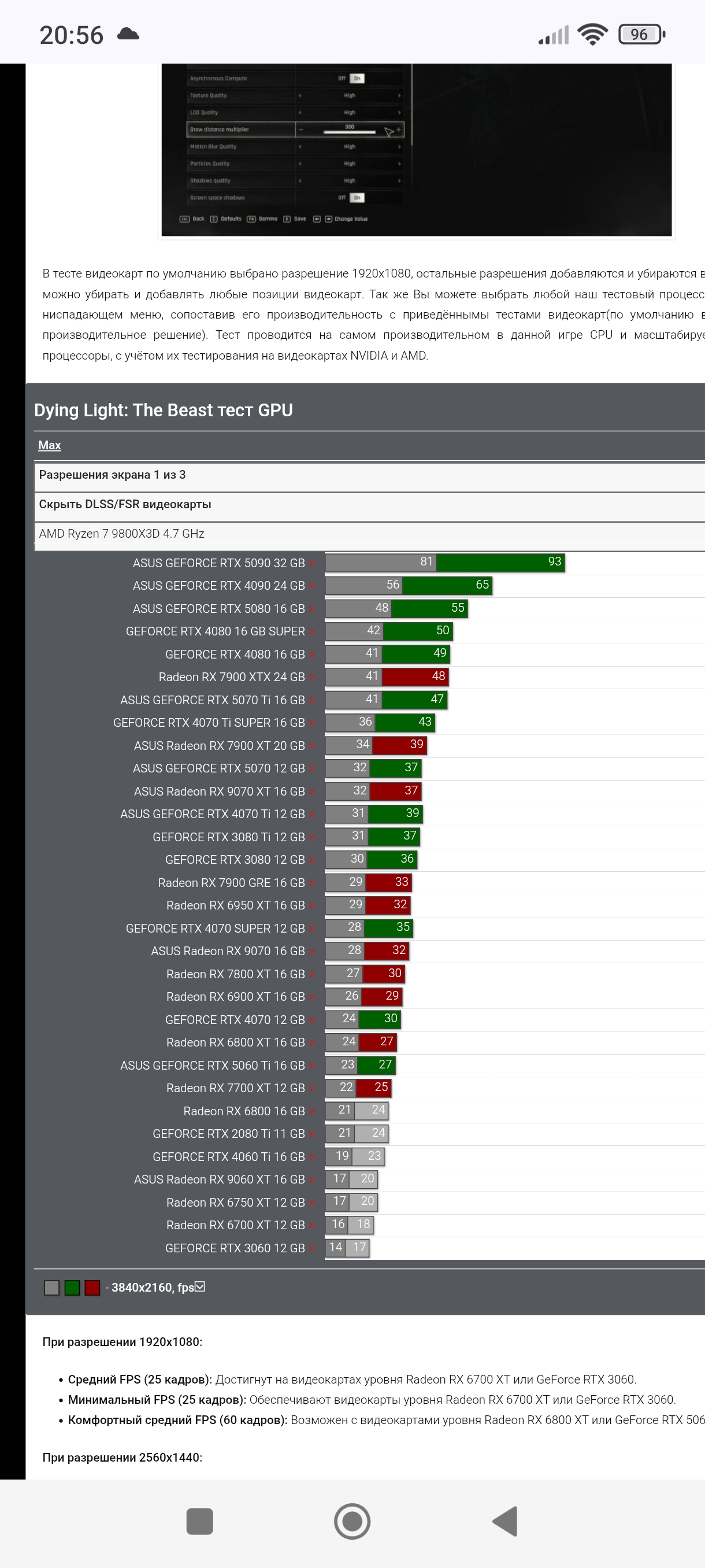The height and width of the screenshot is (1568, 705).
Task: Remove ASUS GEFORCE RTX 5080 16 GB via red X
Action: tap(313, 609)
